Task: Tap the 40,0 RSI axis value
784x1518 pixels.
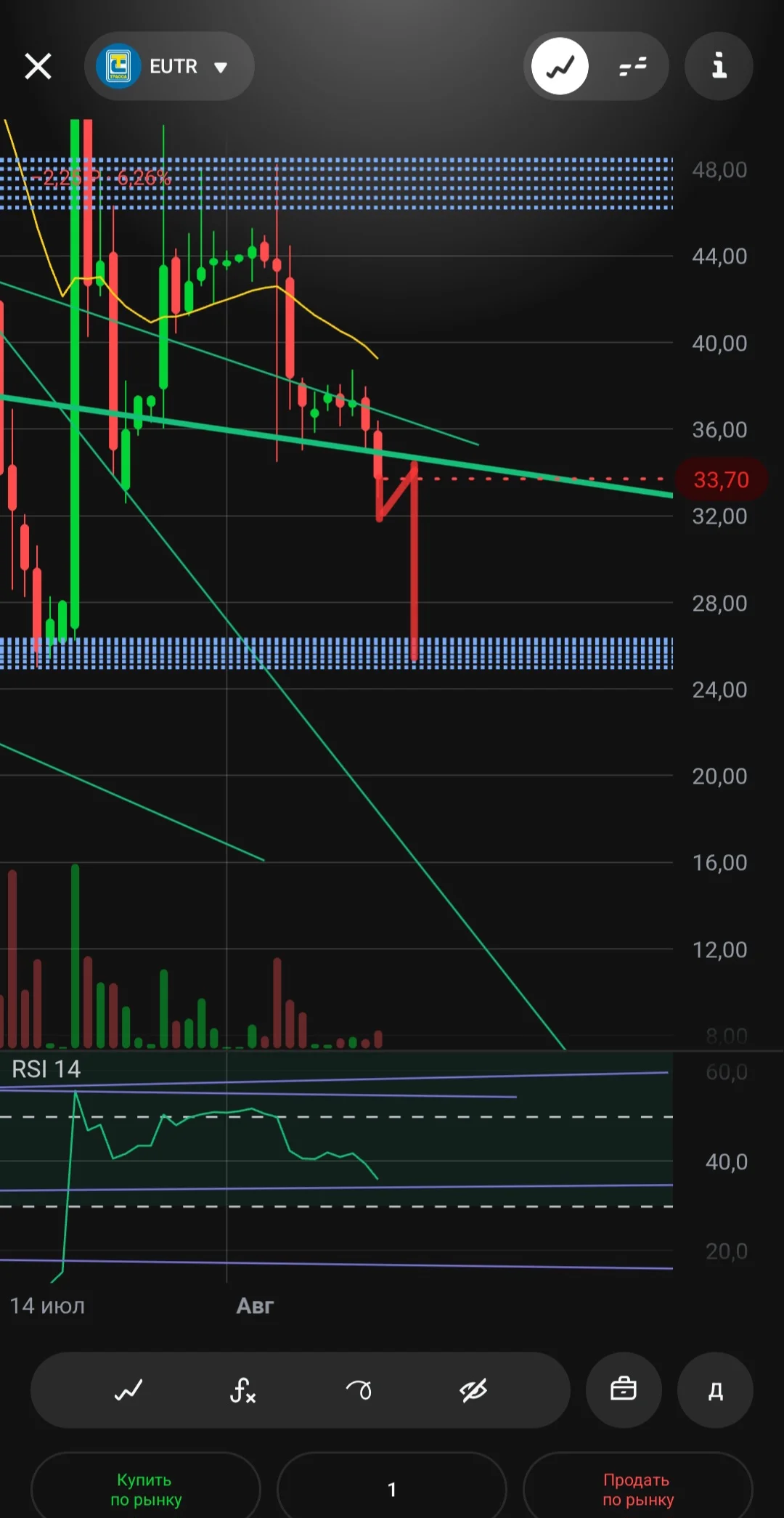Action: tap(726, 1162)
